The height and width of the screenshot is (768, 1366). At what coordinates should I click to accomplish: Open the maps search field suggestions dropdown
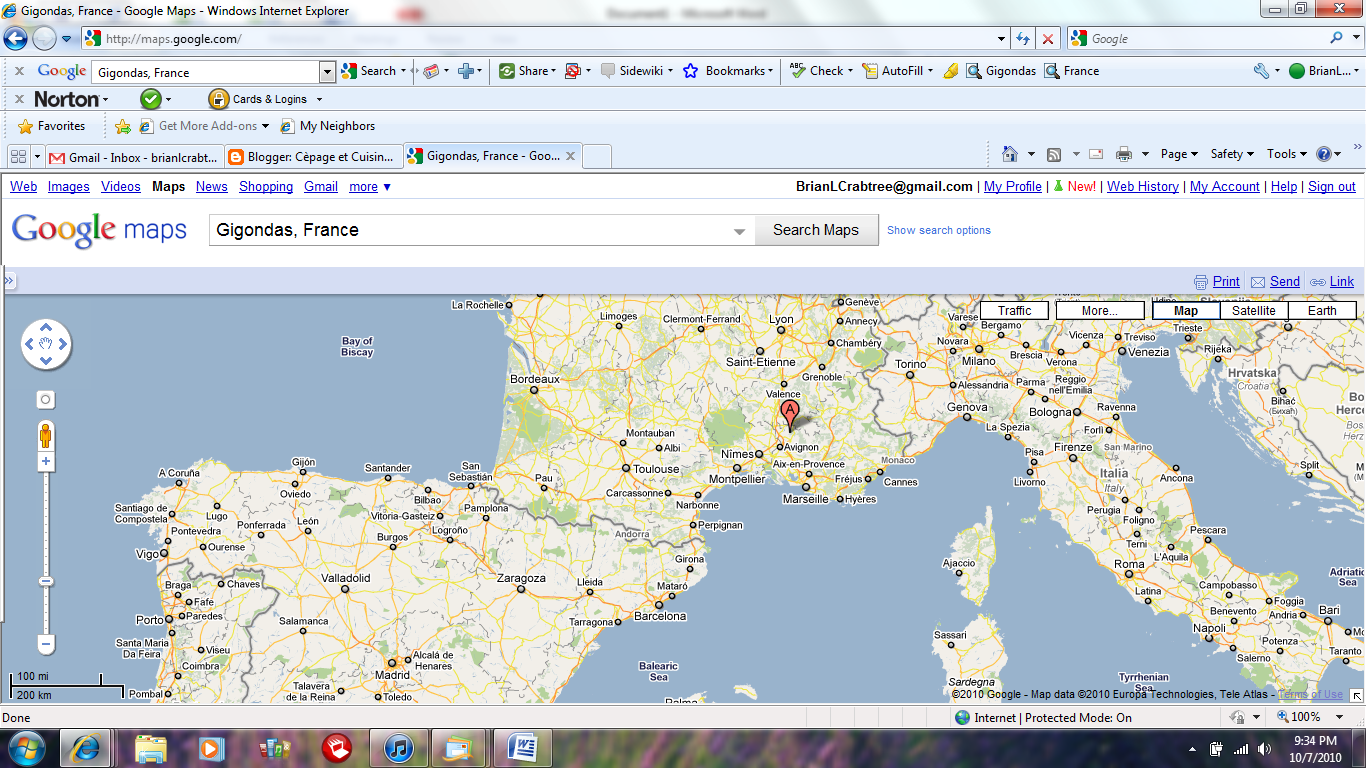click(x=740, y=231)
